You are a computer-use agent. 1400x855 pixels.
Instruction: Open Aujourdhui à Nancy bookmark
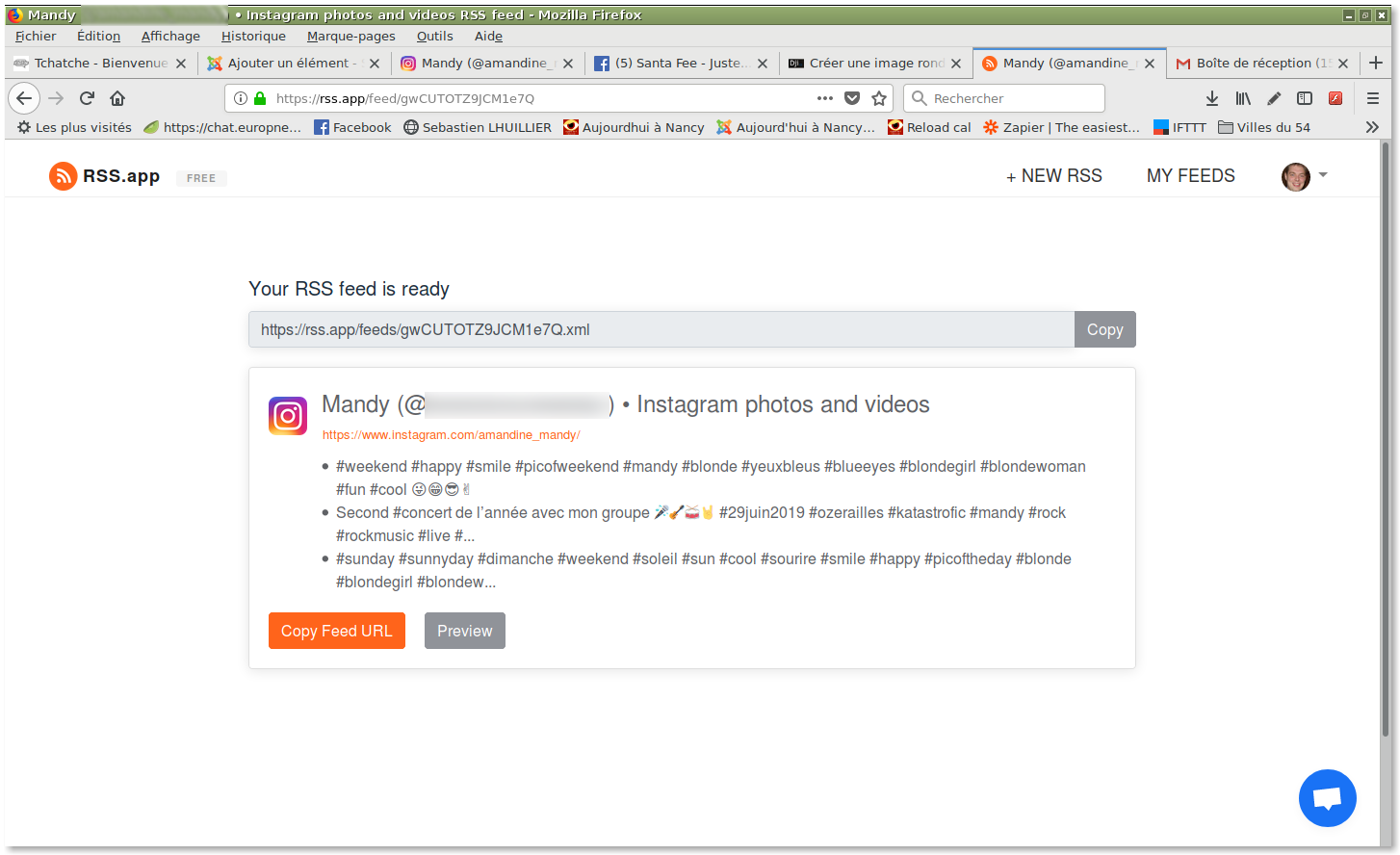(634, 127)
